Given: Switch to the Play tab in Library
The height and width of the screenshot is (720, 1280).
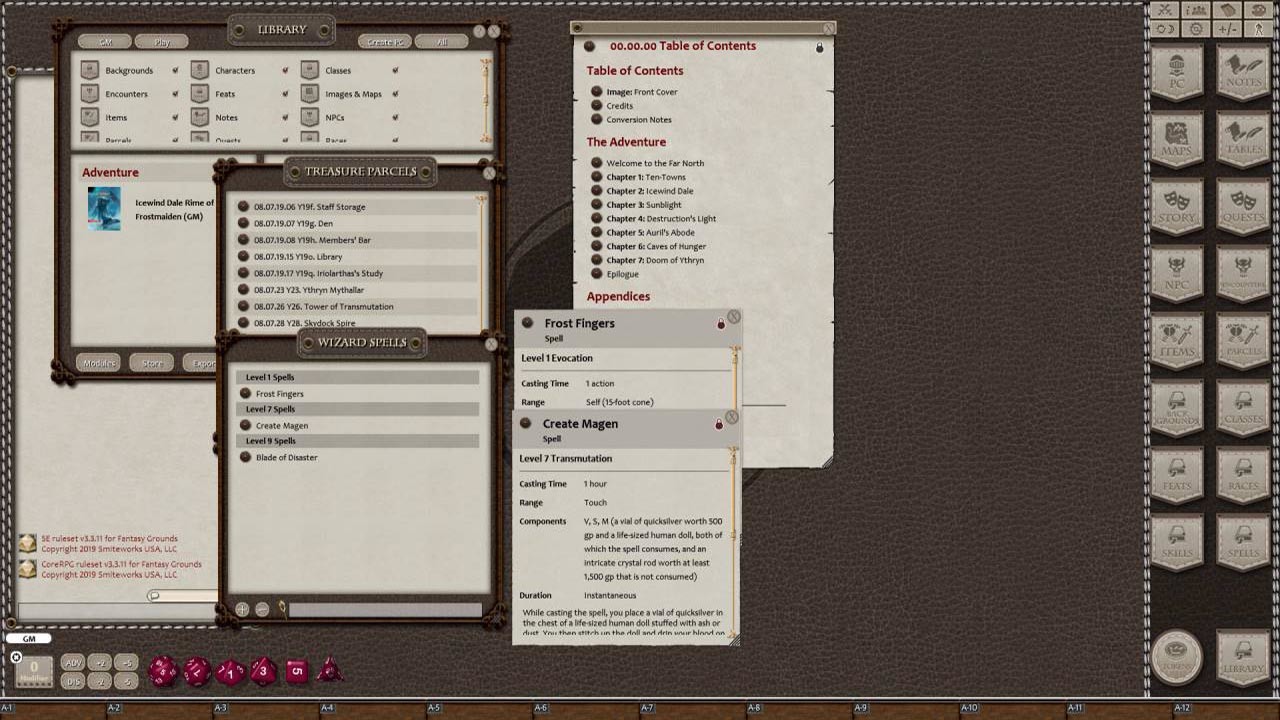Looking at the screenshot, I should [x=161, y=41].
